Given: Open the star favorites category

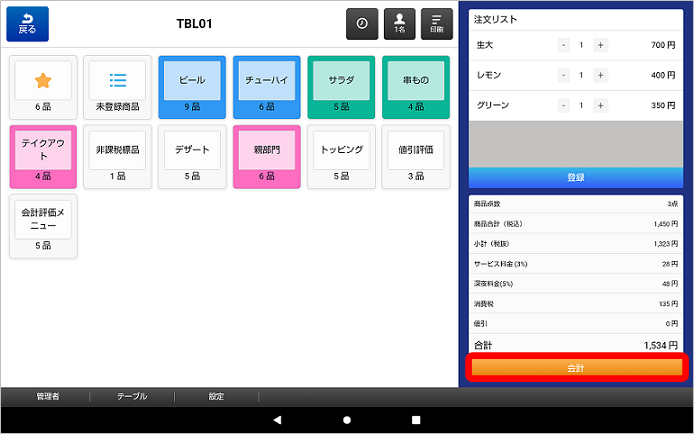Looking at the screenshot, I should [44, 85].
